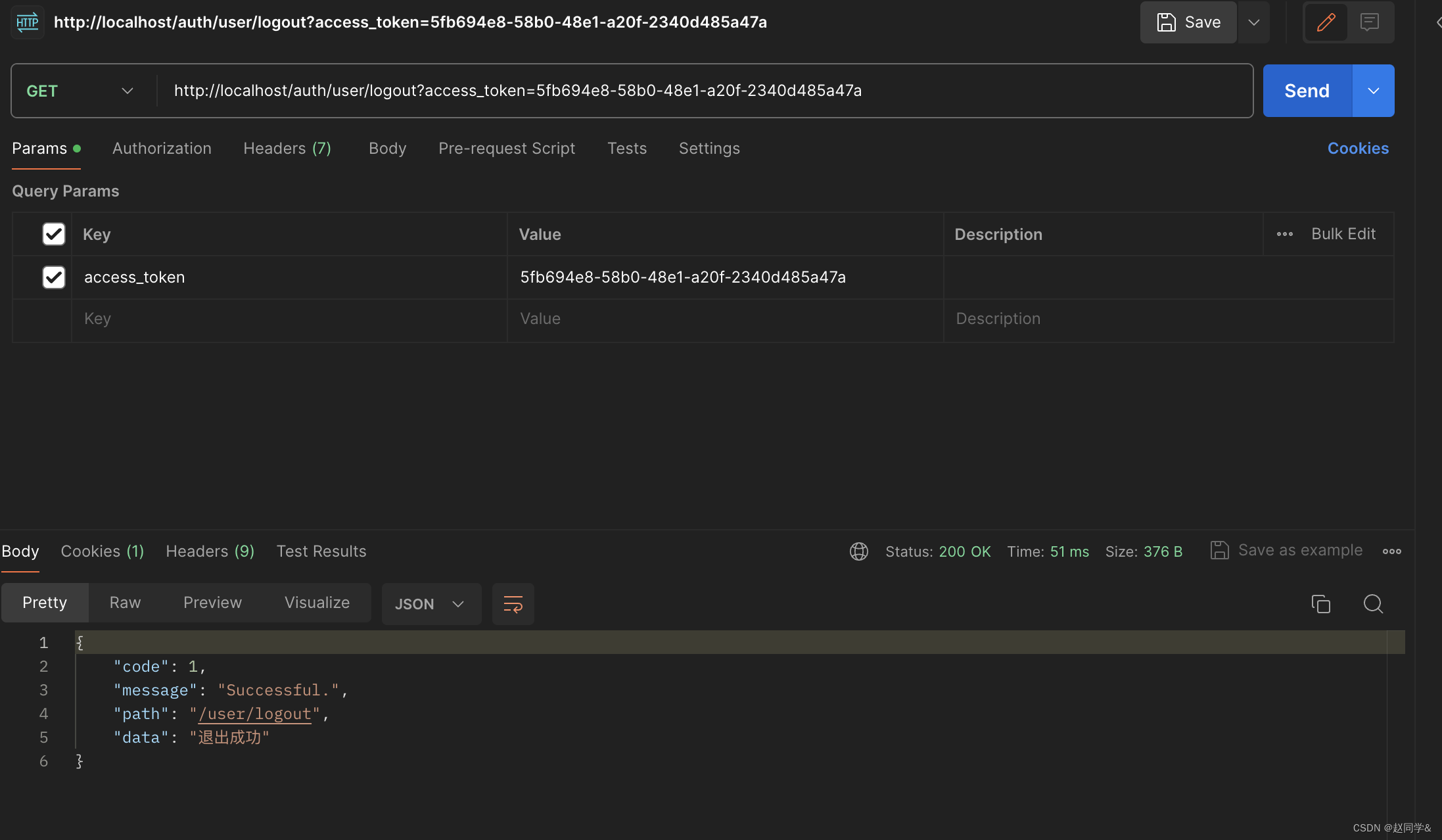
Task: Toggle line wrap icon in response toolbar
Action: point(513,603)
